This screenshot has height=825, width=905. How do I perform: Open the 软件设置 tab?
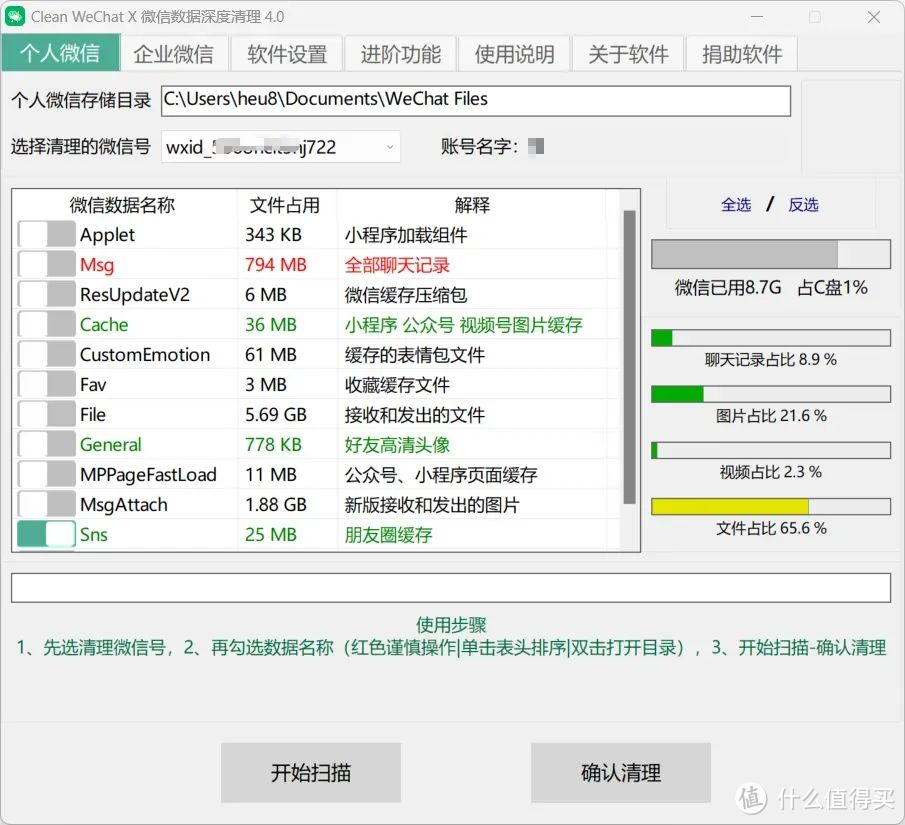tap(287, 54)
